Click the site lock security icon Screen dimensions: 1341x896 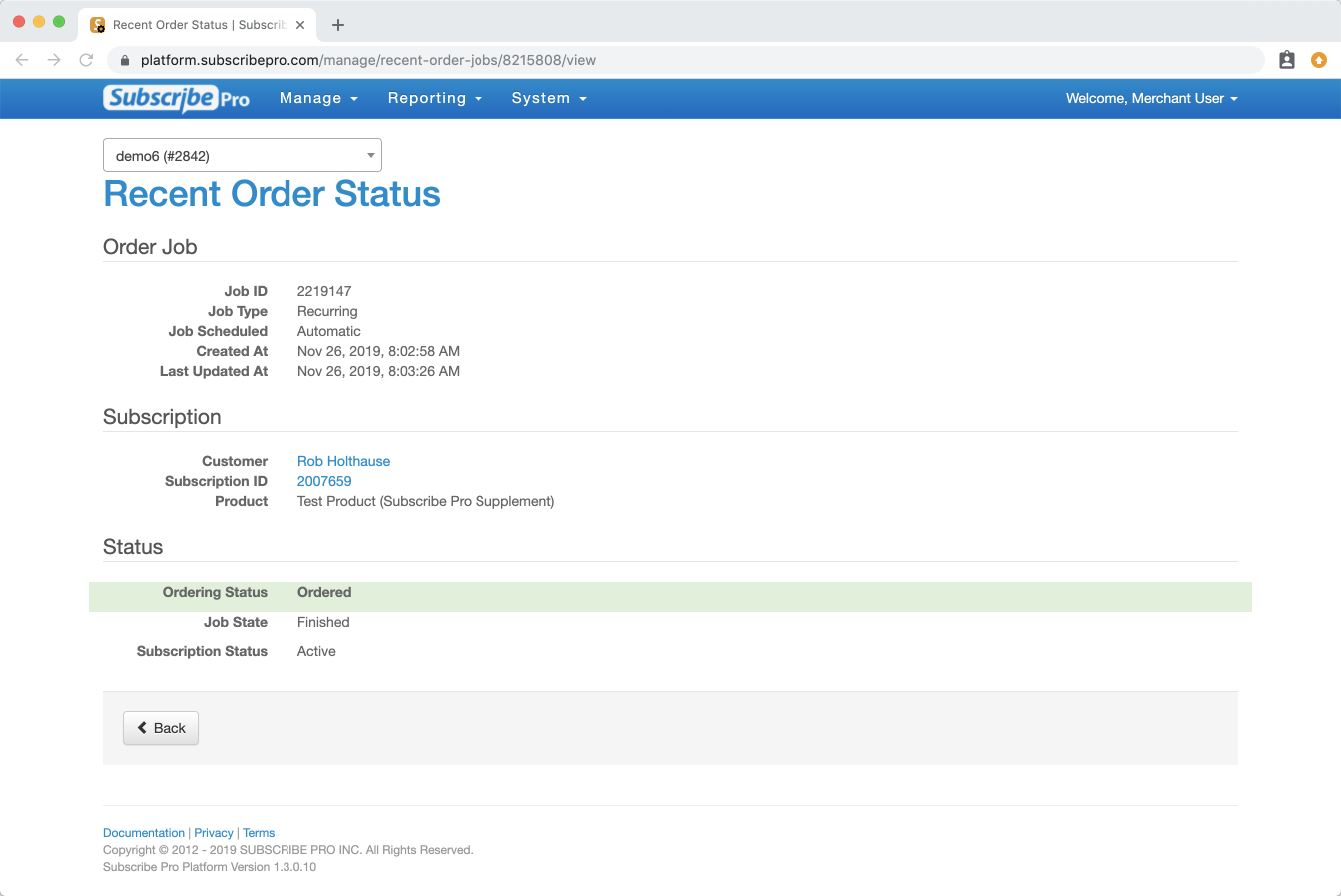125,60
